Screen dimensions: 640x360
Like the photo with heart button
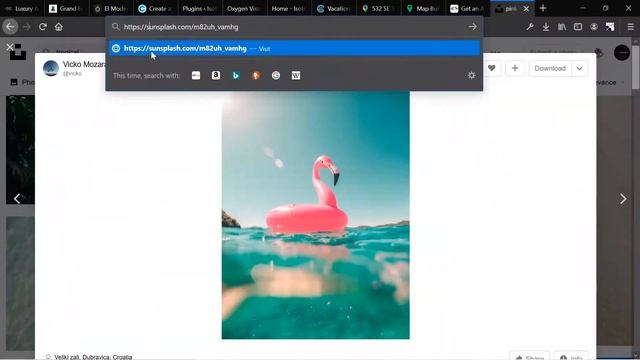tap(492, 68)
